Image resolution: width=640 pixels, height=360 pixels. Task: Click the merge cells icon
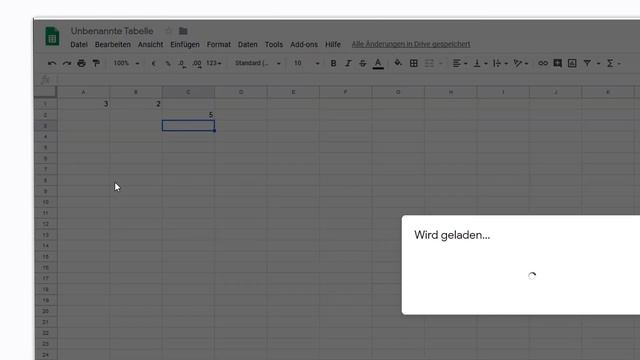tap(429, 63)
